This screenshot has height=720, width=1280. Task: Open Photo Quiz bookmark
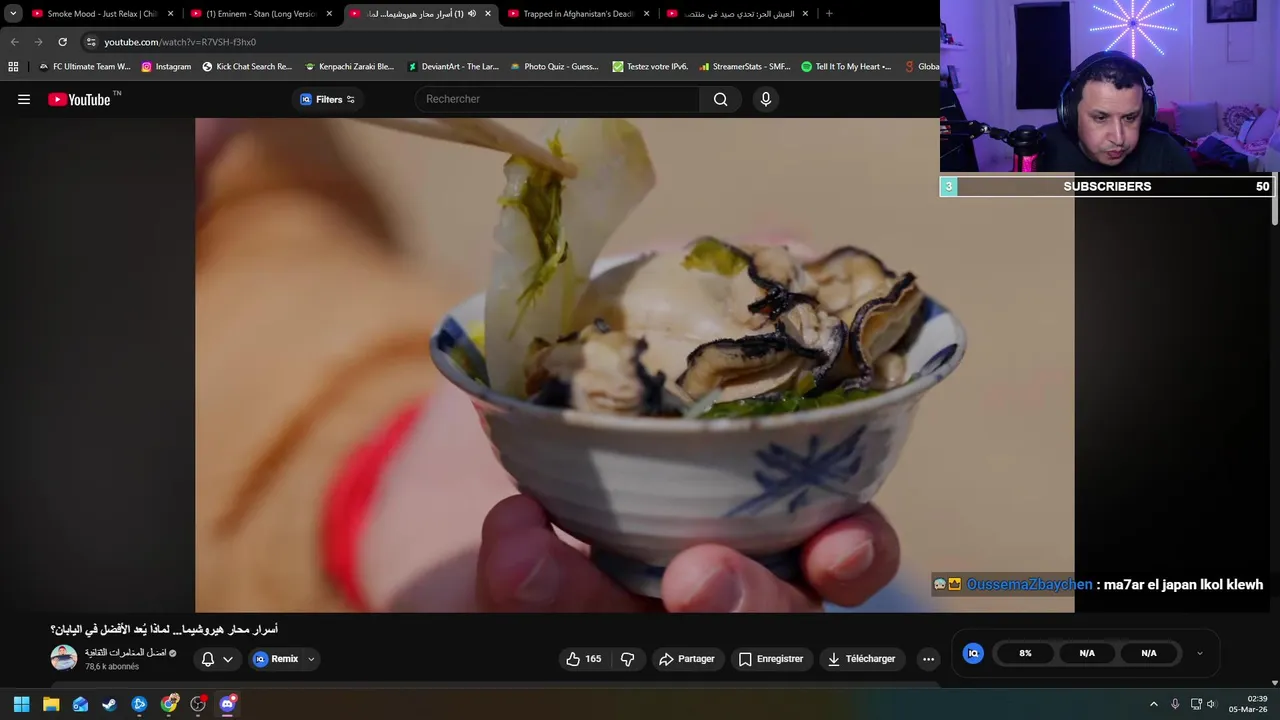click(x=554, y=67)
